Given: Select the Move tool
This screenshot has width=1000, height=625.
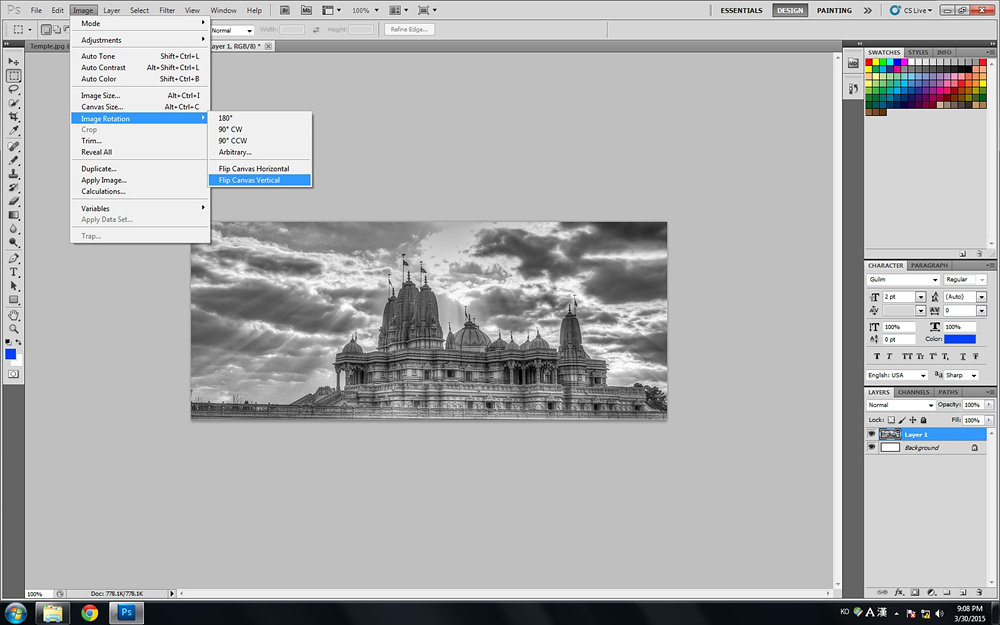Looking at the screenshot, I should click(x=14, y=62).
